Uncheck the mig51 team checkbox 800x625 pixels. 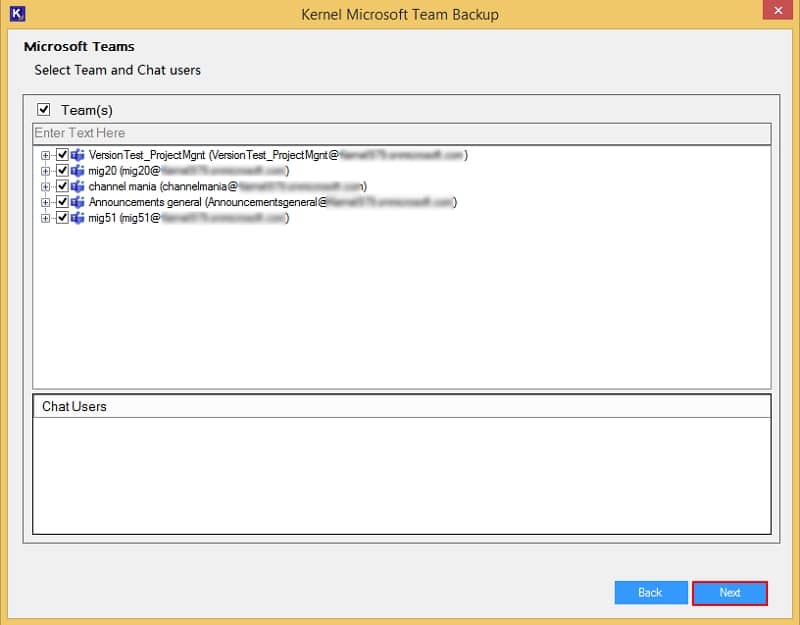coord(62,218)
